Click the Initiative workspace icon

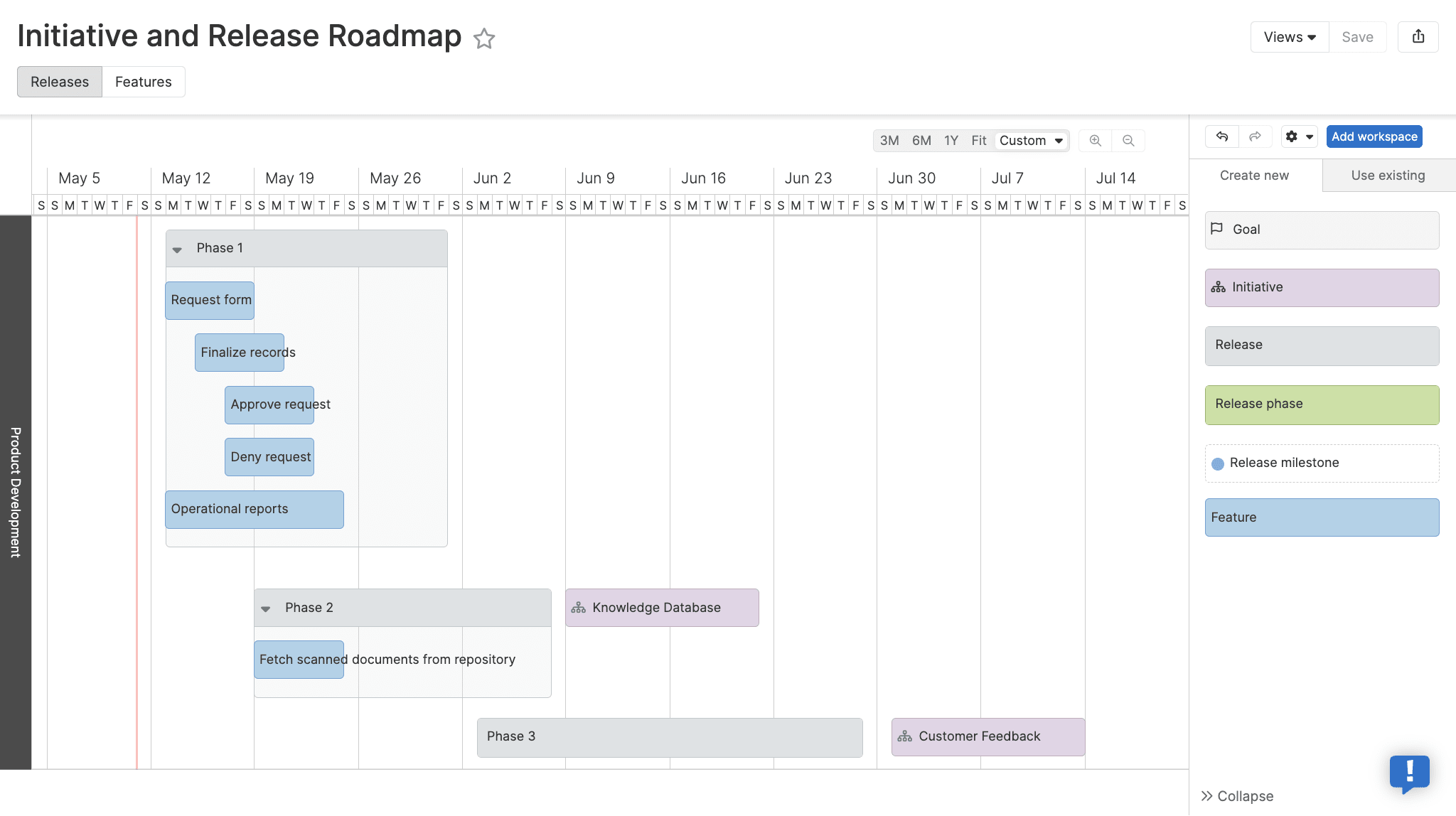1219,286
